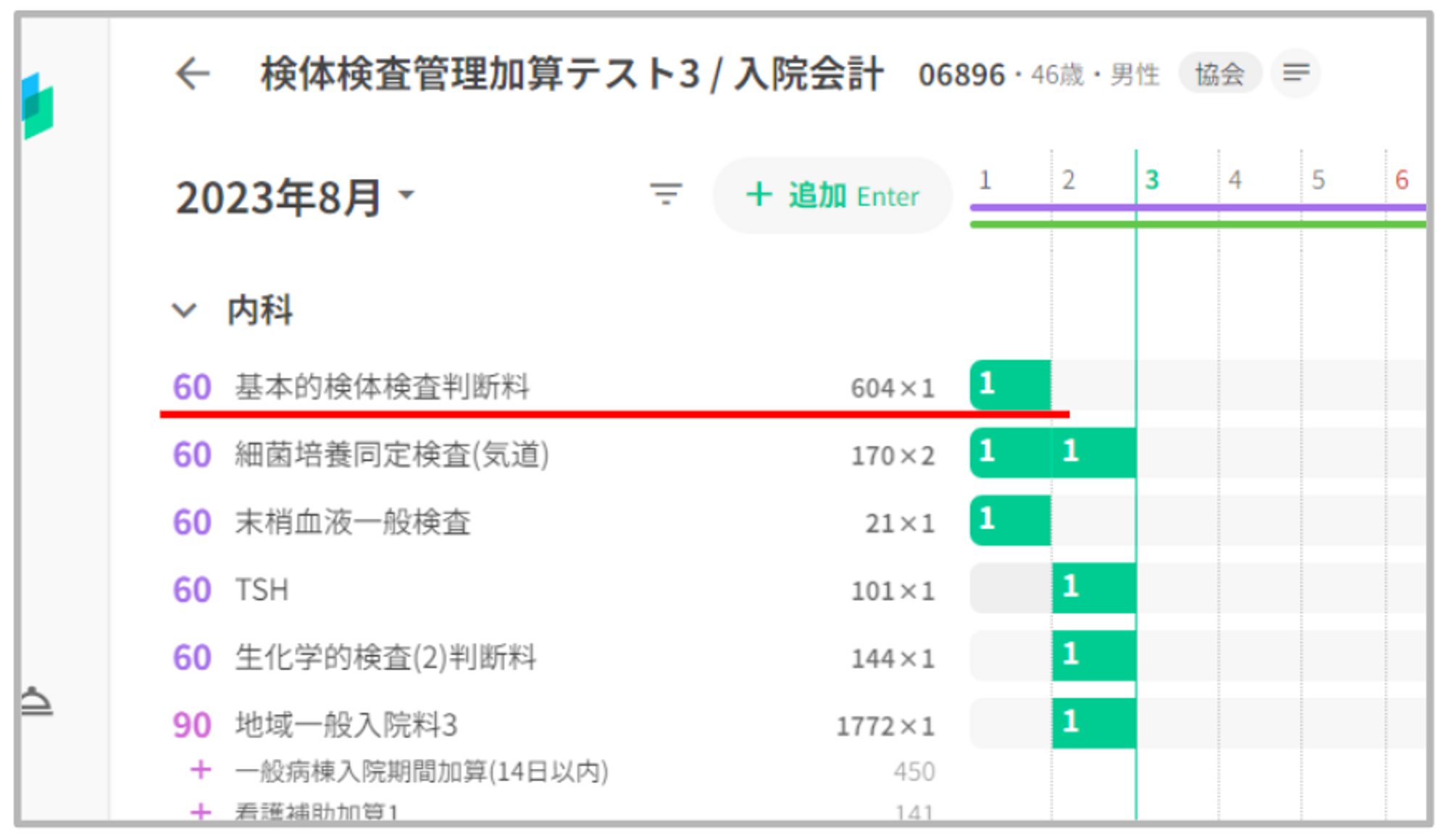1449x840 pixels.
Task: Collapse the 内科 section
Action: click(185, 311)
